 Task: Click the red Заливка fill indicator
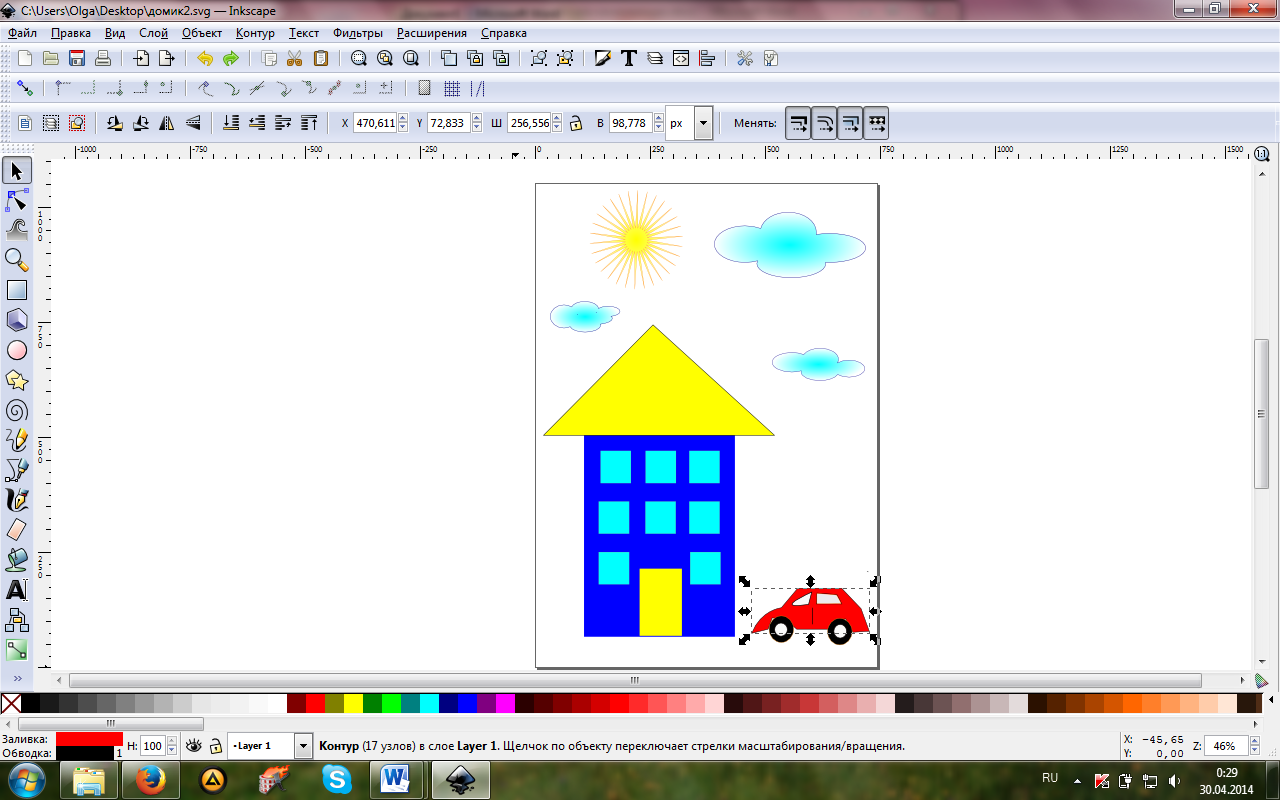(89, 738)
